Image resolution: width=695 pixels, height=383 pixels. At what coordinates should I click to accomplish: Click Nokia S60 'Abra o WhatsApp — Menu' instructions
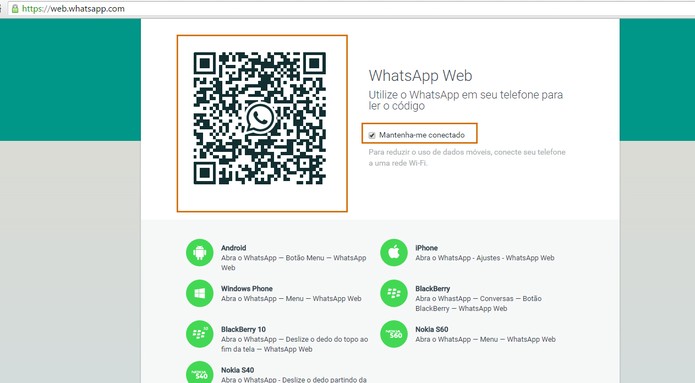click(485, 340)
